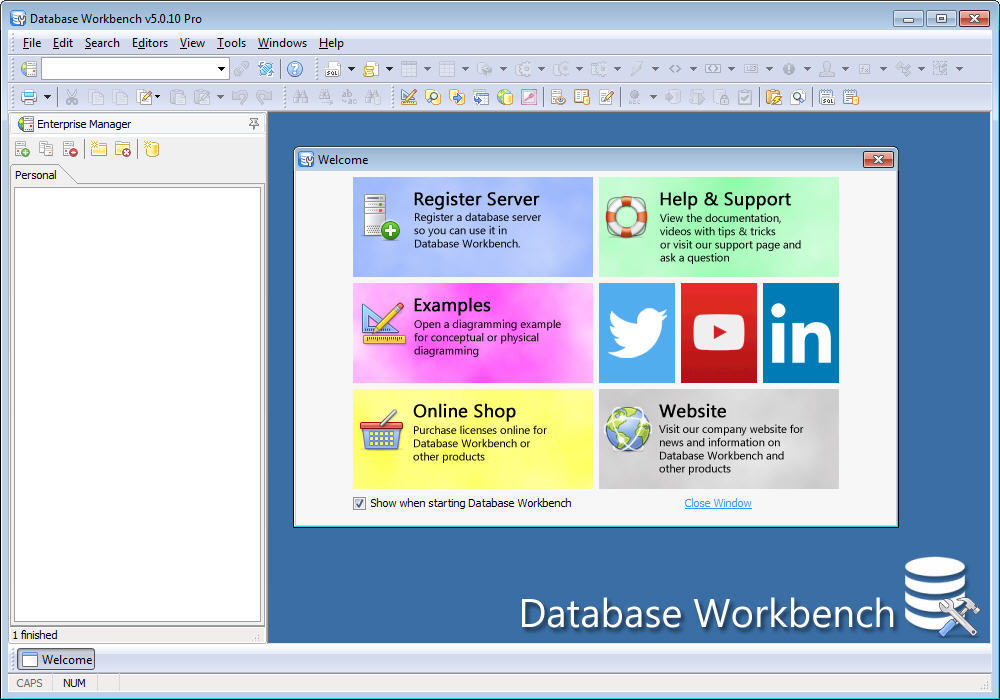The width and height of the screenshot is (1000, 700).
Task: Expand the dropdown arrow next to printer icon
Action: 47,98
